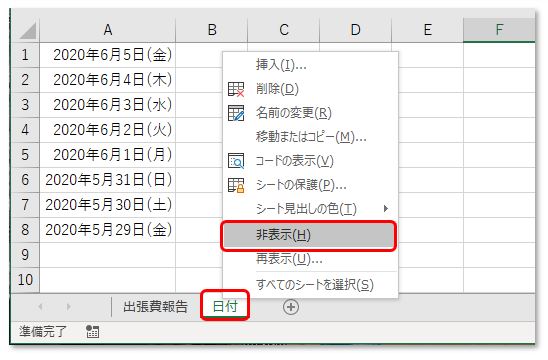Click the macro record icon in status bar
Screen dimensions: 548x360
(93, 331)
